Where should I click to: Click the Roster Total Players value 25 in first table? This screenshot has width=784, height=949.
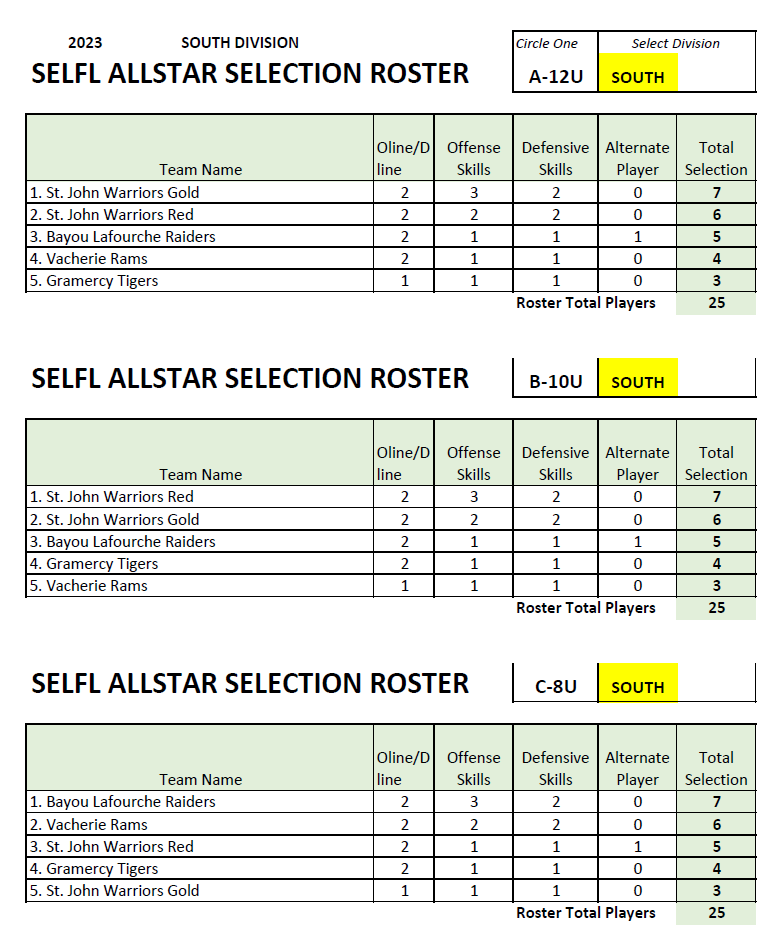click(x=716, y=303)
